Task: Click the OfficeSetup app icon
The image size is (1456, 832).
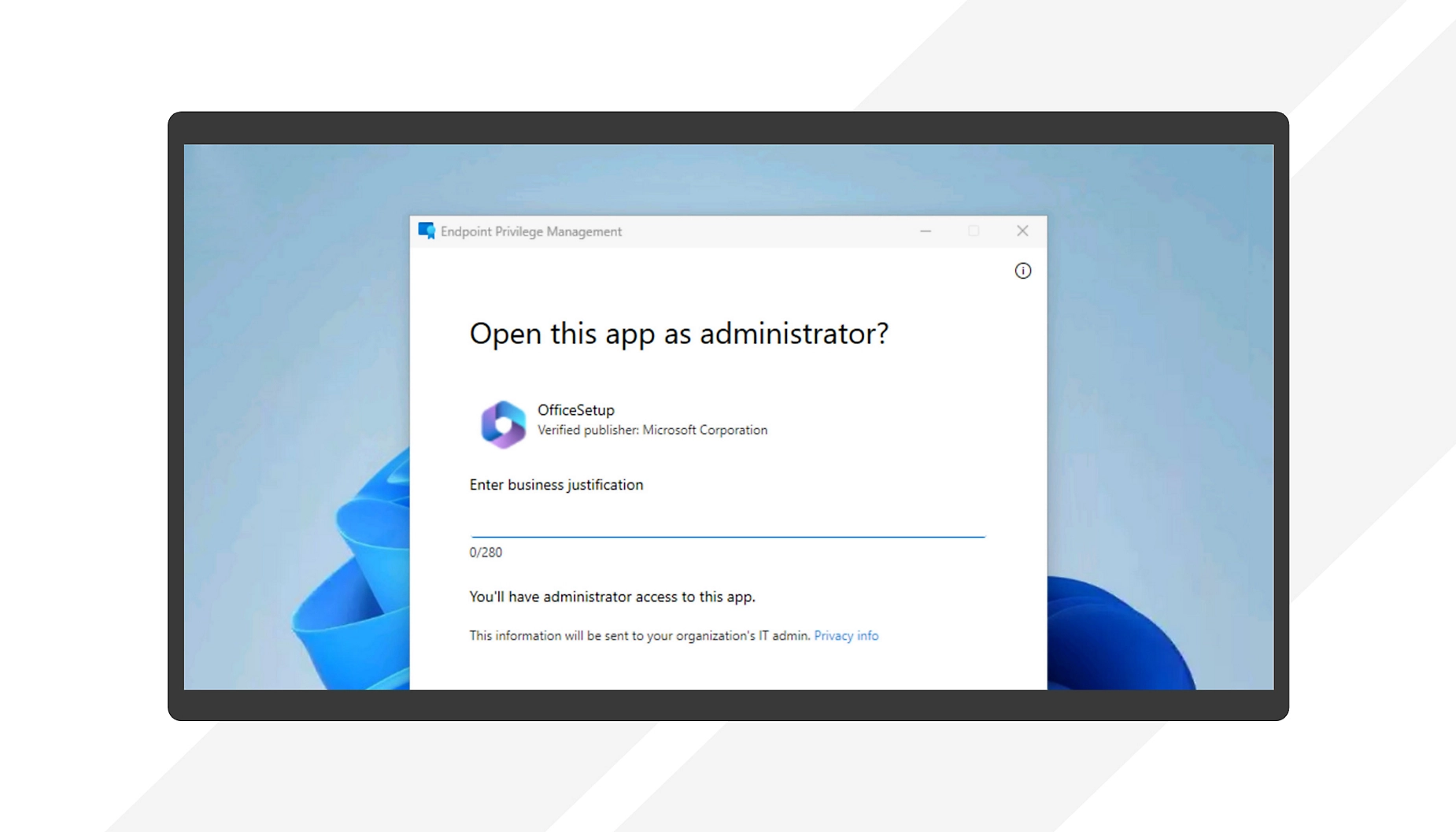Action: [x=503, y=423]
